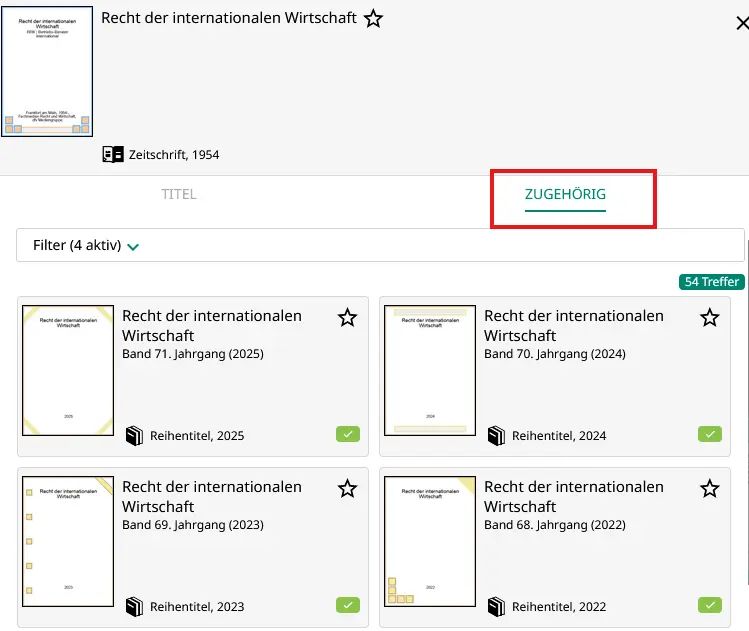Switch to the TITEL tab
The image size is (749, 631).
[179, 194]
